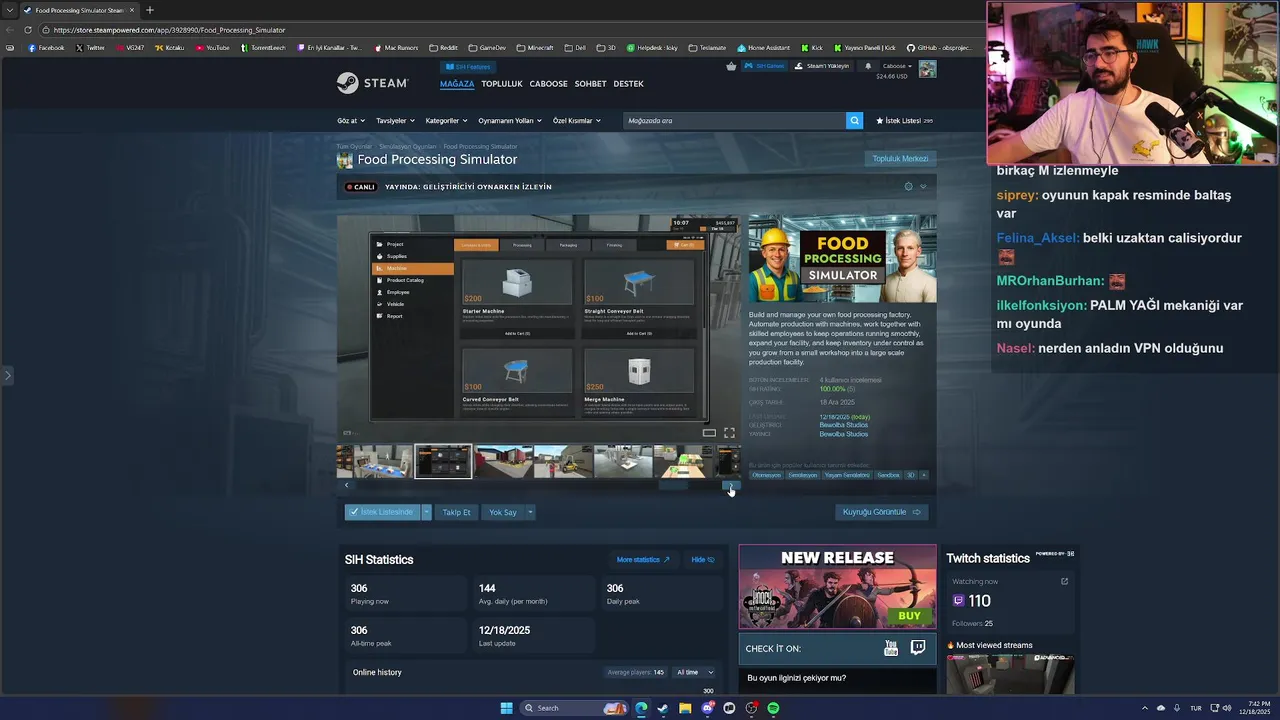1280x720 pixels.
Task: Click the Twitch icon under Check It On
Action: (x=918, y=648)
